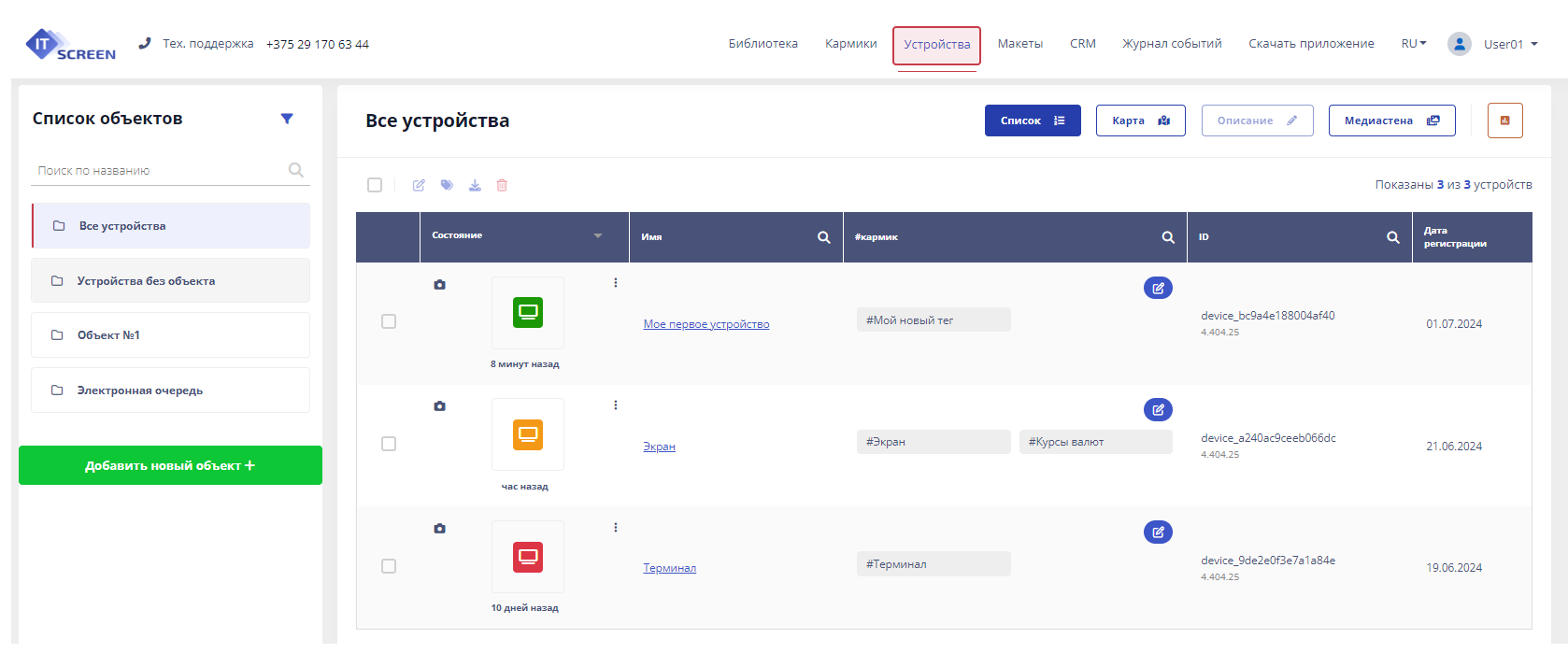Select Электронная очередь in the object list

coord(170,390)
